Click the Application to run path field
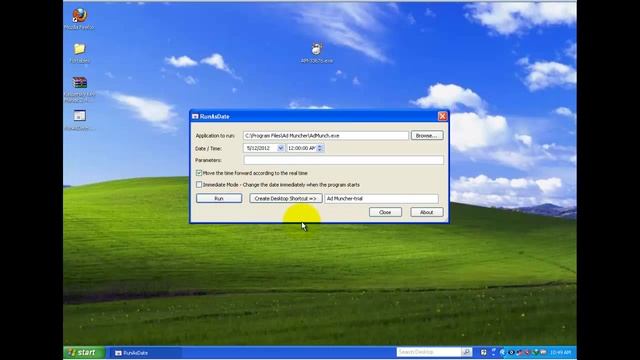 coord(326,136)
